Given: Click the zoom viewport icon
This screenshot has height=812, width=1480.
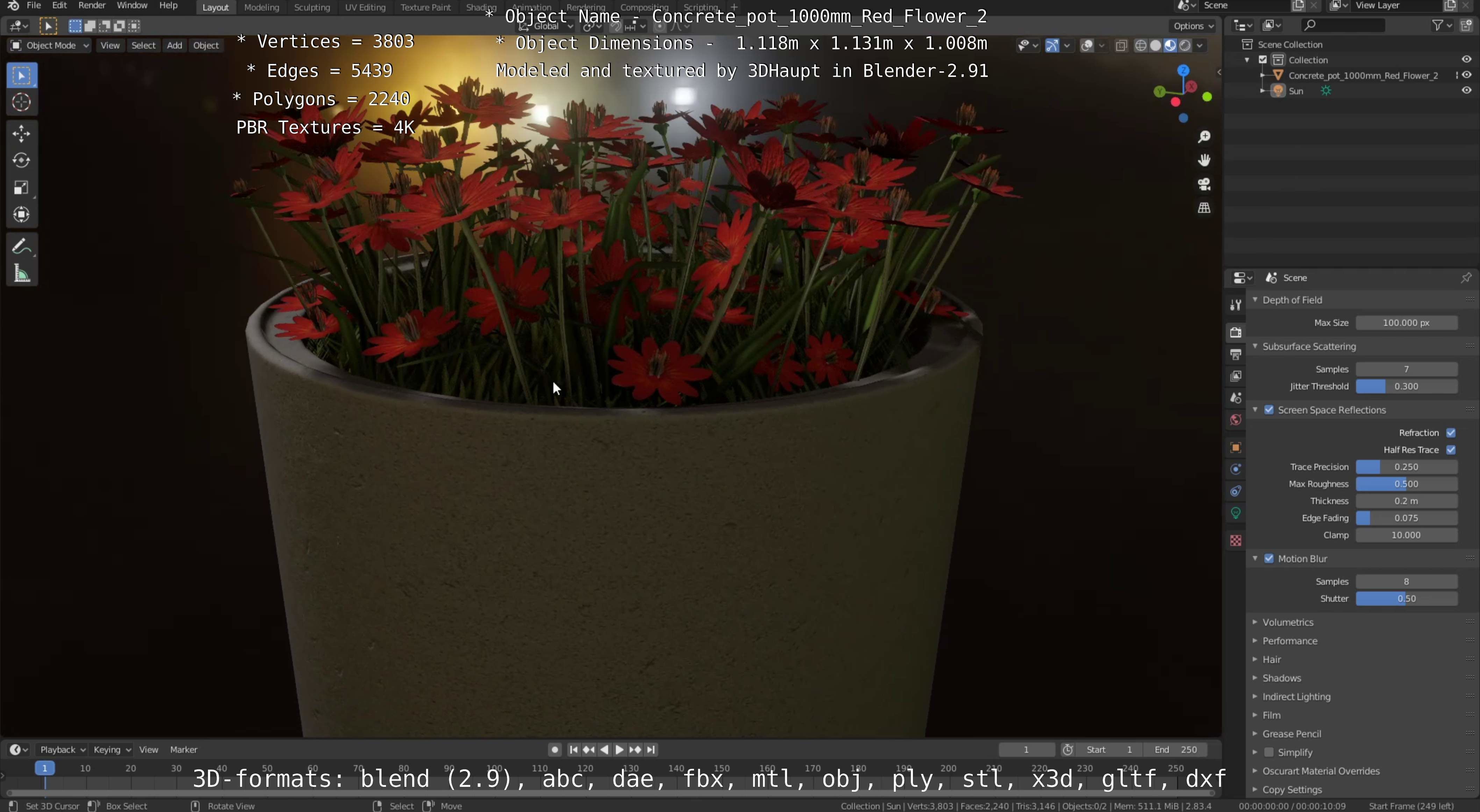Looking at the screenshot, I should (x=1204, y=137).
